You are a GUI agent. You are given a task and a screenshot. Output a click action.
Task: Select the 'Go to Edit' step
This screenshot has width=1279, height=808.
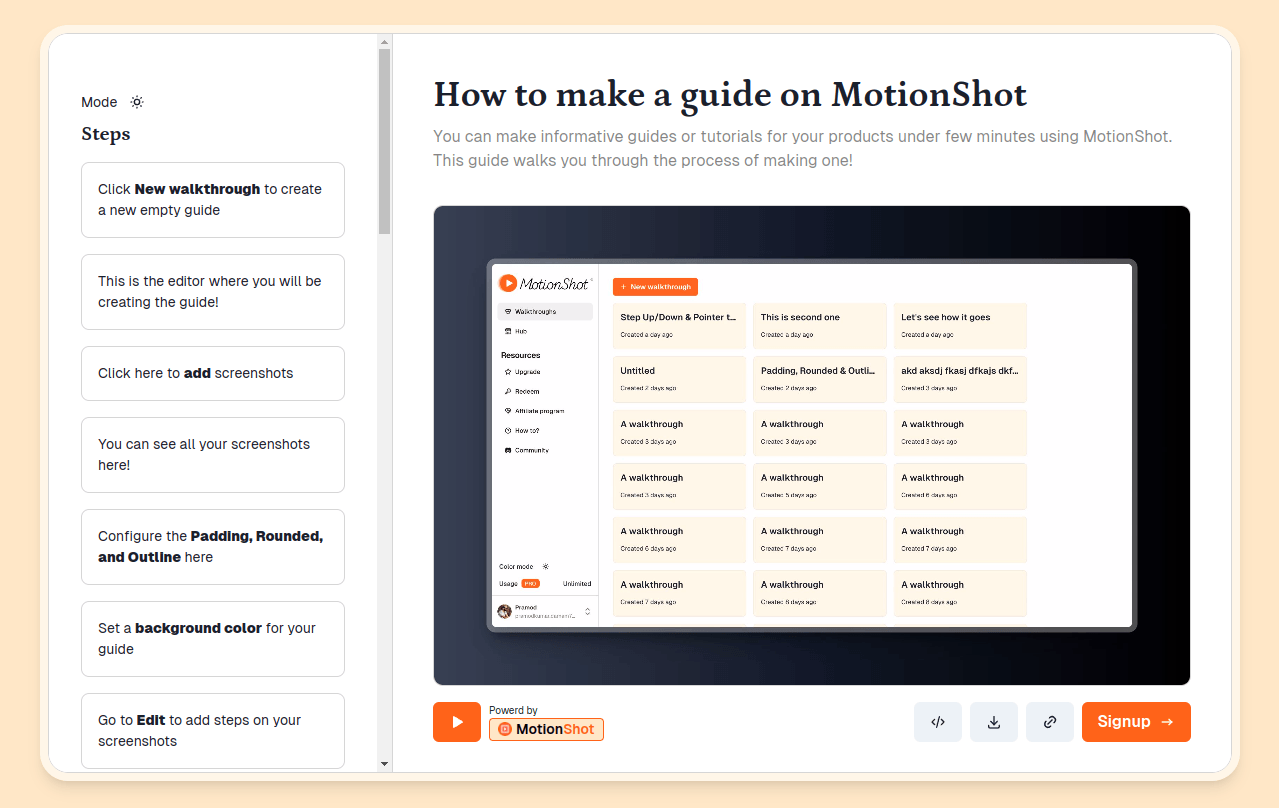coord(213,731)
